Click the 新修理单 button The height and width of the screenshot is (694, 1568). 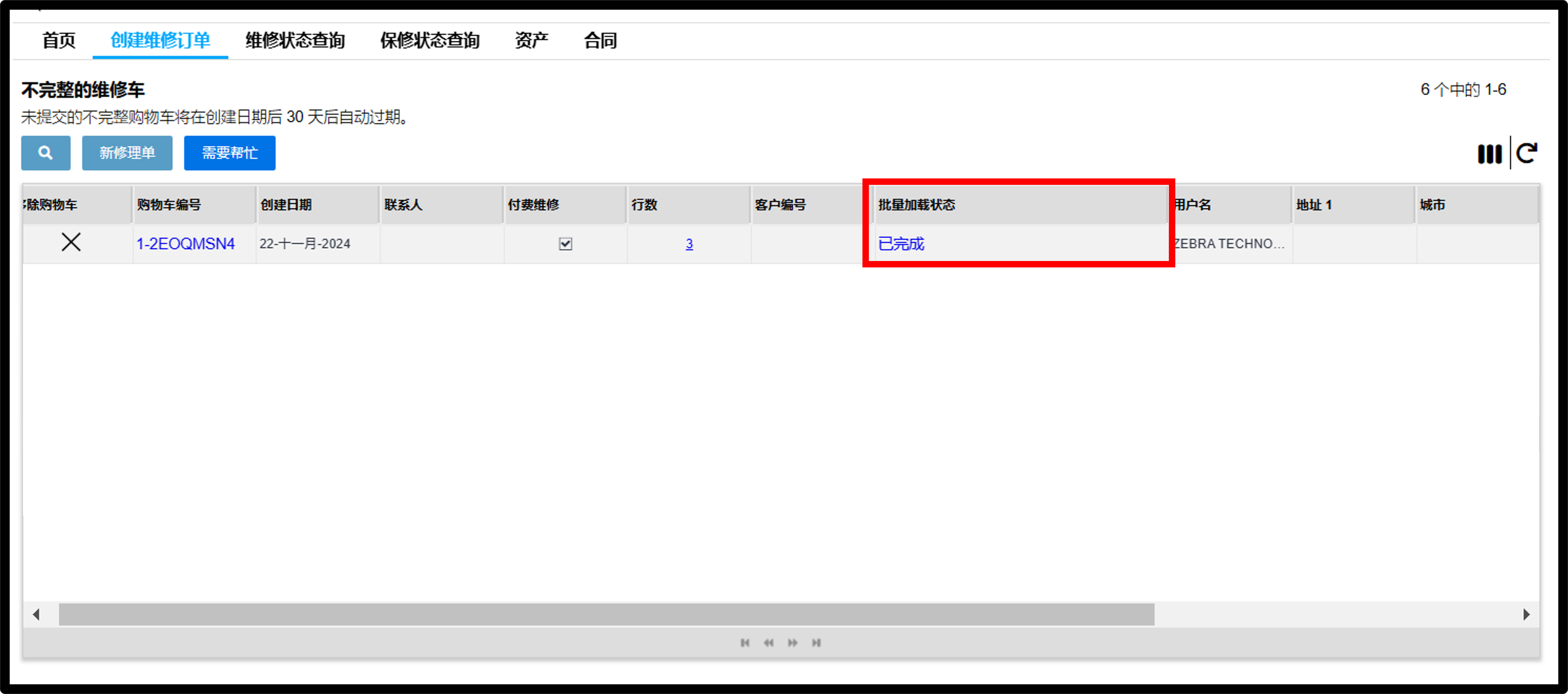tap(127, 153)
